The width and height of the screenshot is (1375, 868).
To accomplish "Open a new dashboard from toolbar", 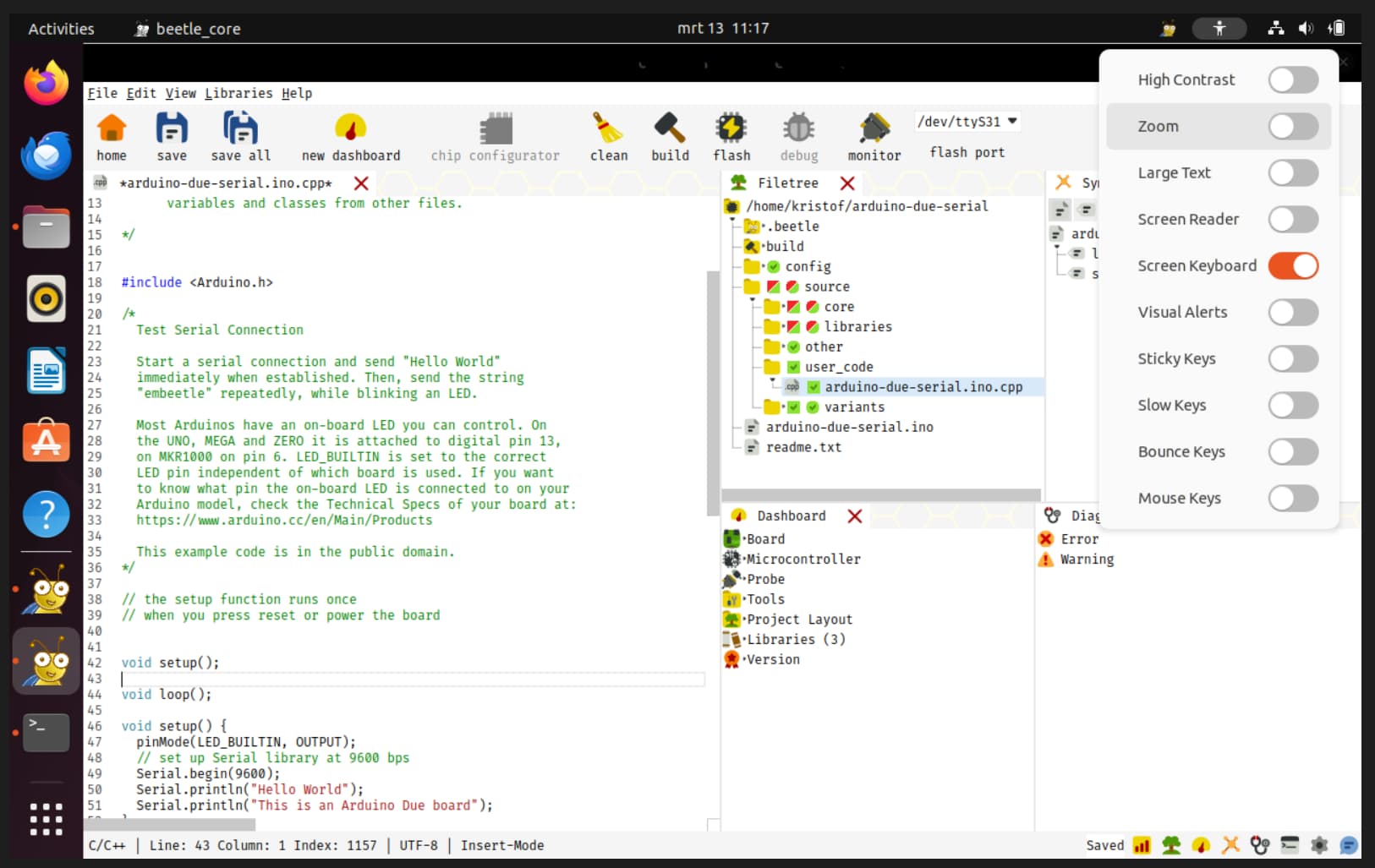I will [x=350, y=129].
